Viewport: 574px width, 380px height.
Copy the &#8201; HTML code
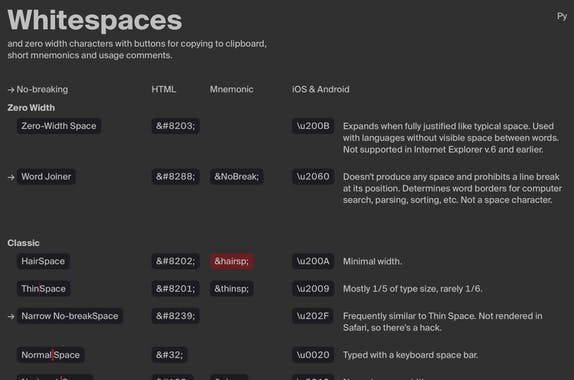175,288
